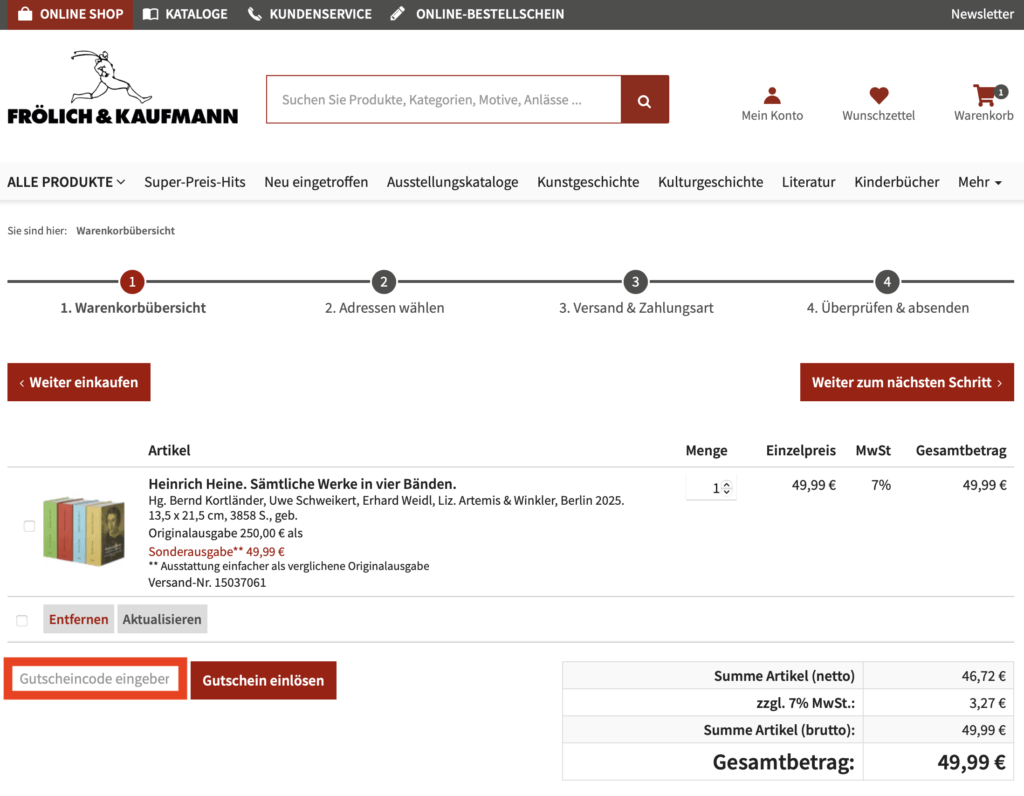Screen dimensions: 1024x796
Task: Click the Kundenservice phone icon
Action: coord(256,14)
